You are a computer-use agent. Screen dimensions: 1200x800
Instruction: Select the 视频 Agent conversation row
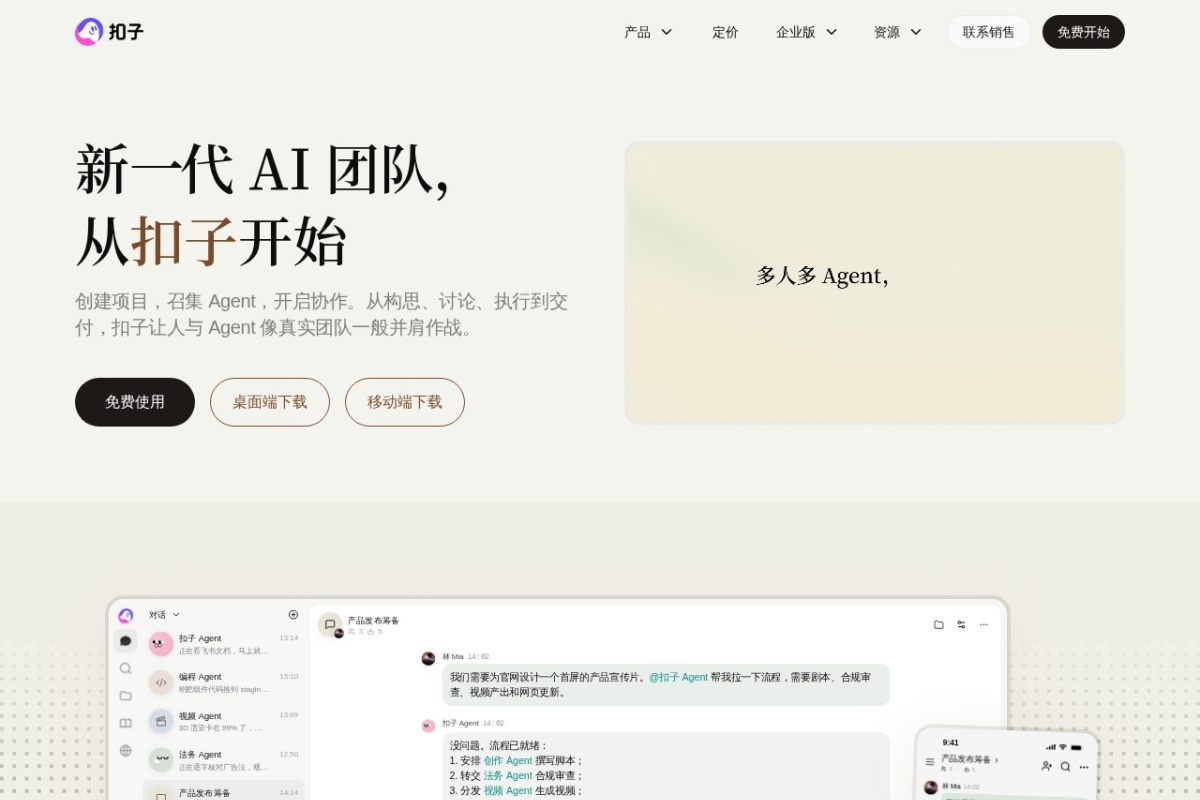(224, 721)
